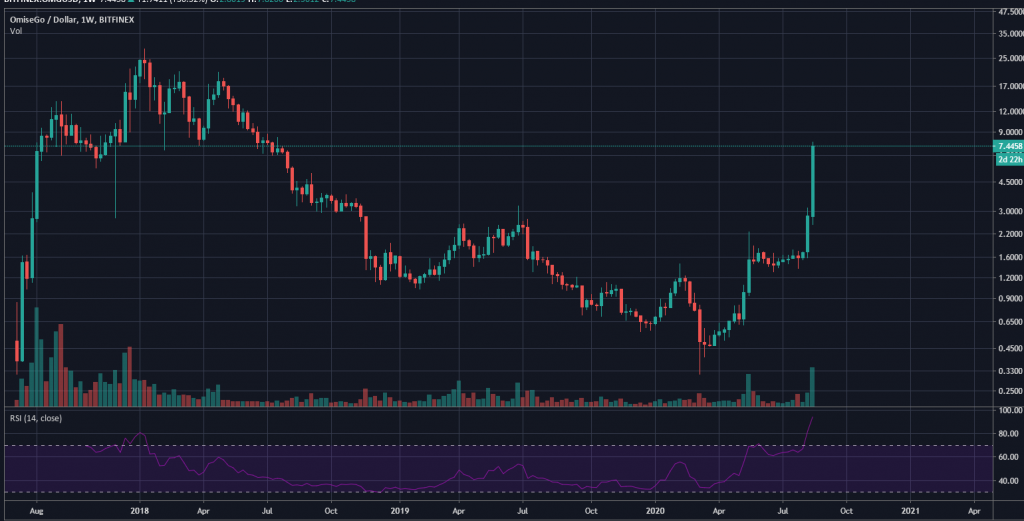Click the 7.4458 current price tag
1024x521 pixels.
1008,146
